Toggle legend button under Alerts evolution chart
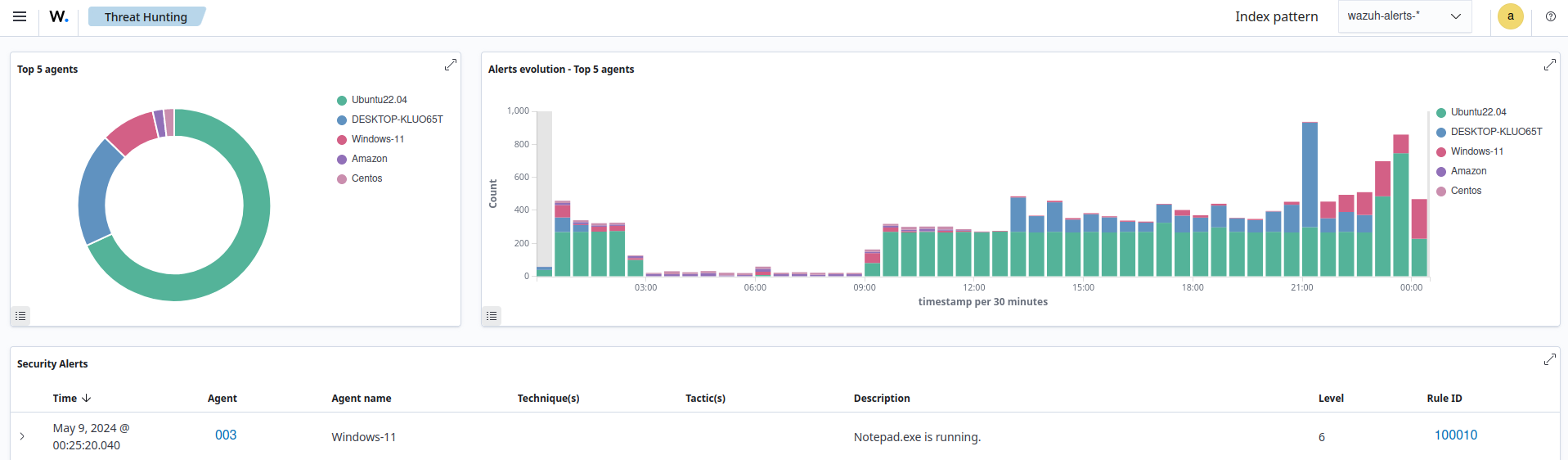 tap(492, 316)
